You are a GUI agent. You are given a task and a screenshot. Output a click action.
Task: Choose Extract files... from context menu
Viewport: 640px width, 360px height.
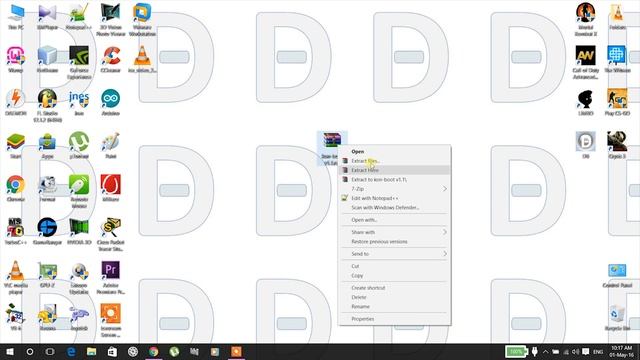pyautogui.click(x=395, y=161)
